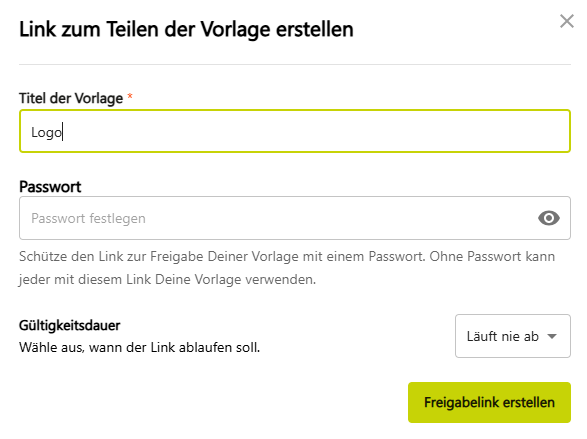
Task: Select the 'Läuft nie ab' text in the dropdown
Action: tap(502, 336)
